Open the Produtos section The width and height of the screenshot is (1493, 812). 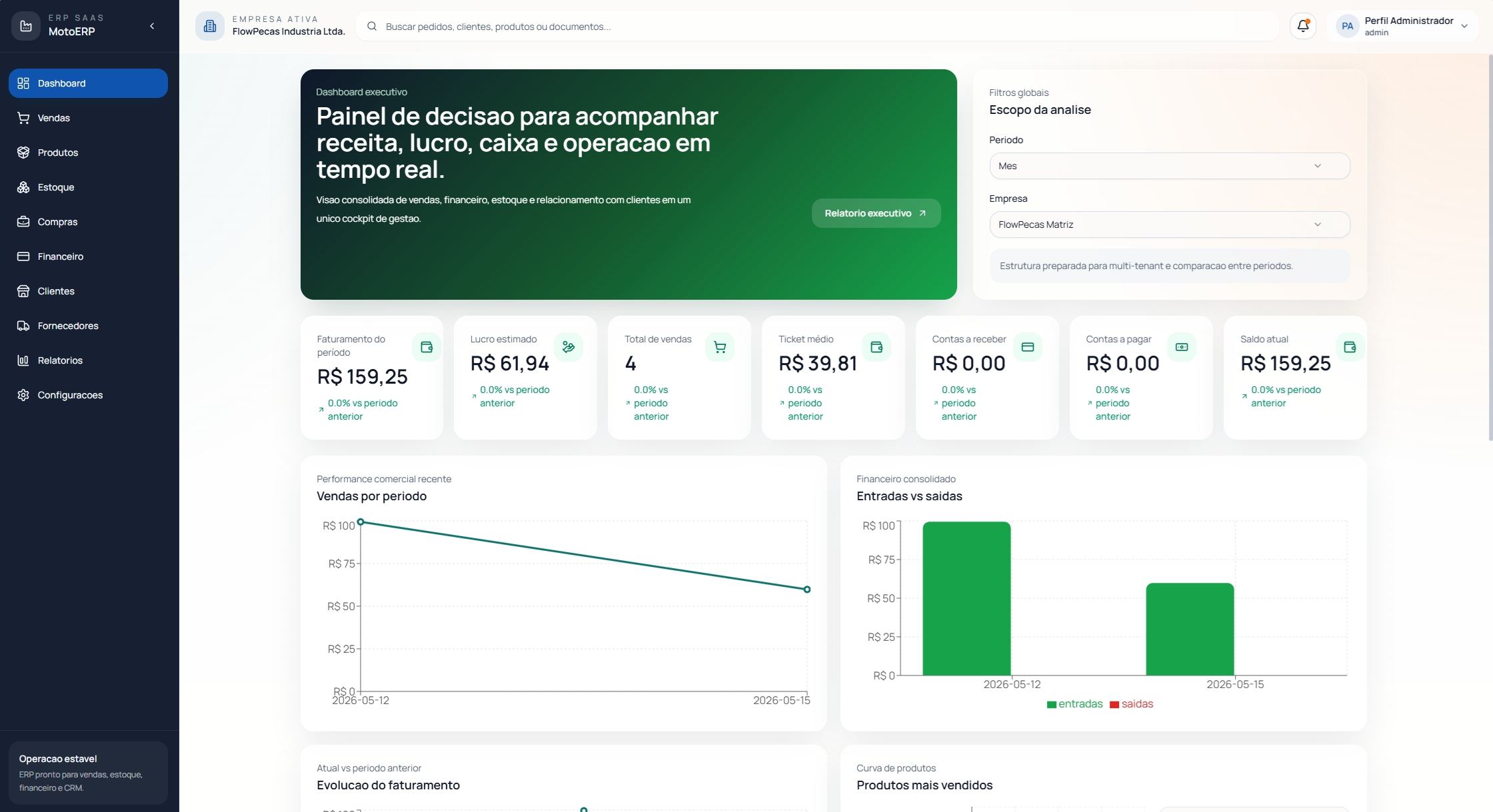tap(88, 153)
